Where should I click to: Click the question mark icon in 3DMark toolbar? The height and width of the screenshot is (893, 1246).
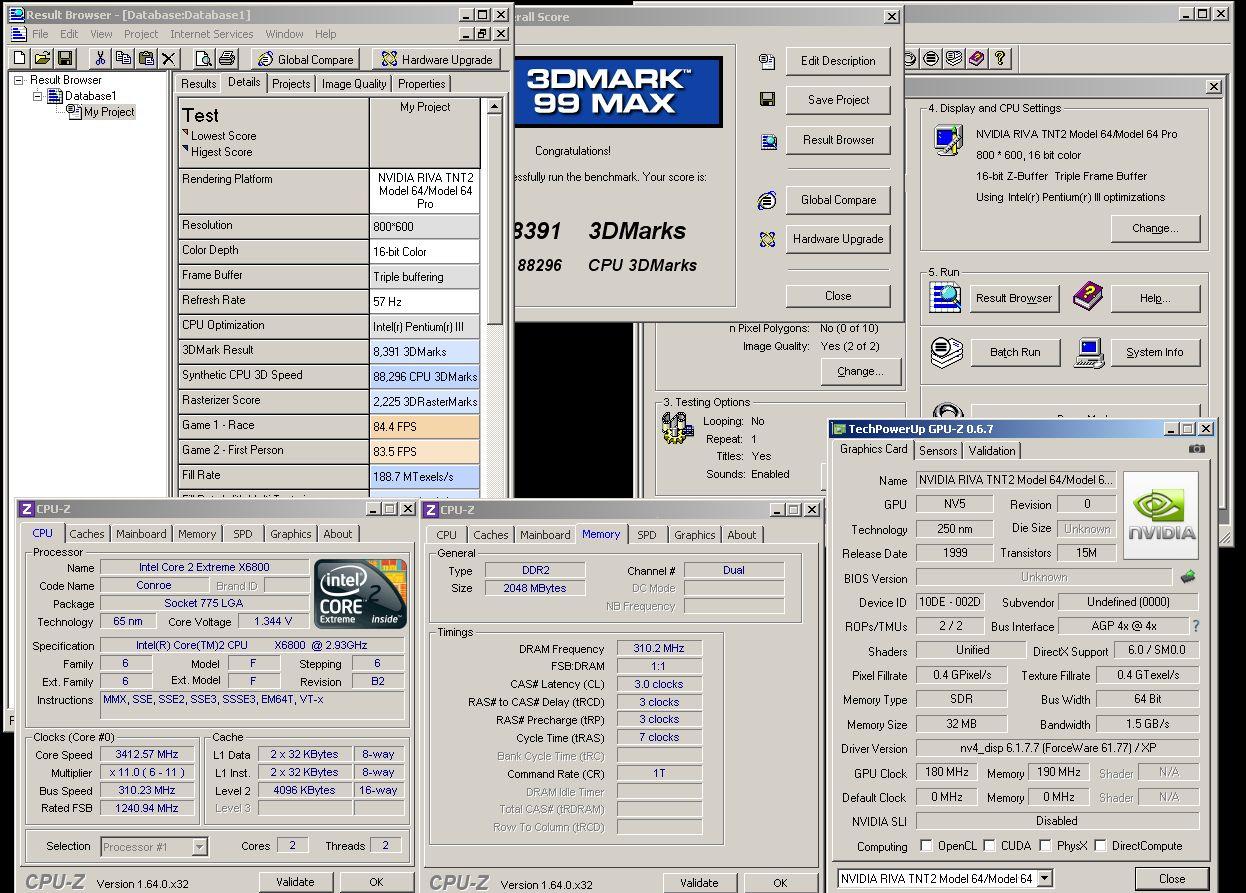point(1001,58)
